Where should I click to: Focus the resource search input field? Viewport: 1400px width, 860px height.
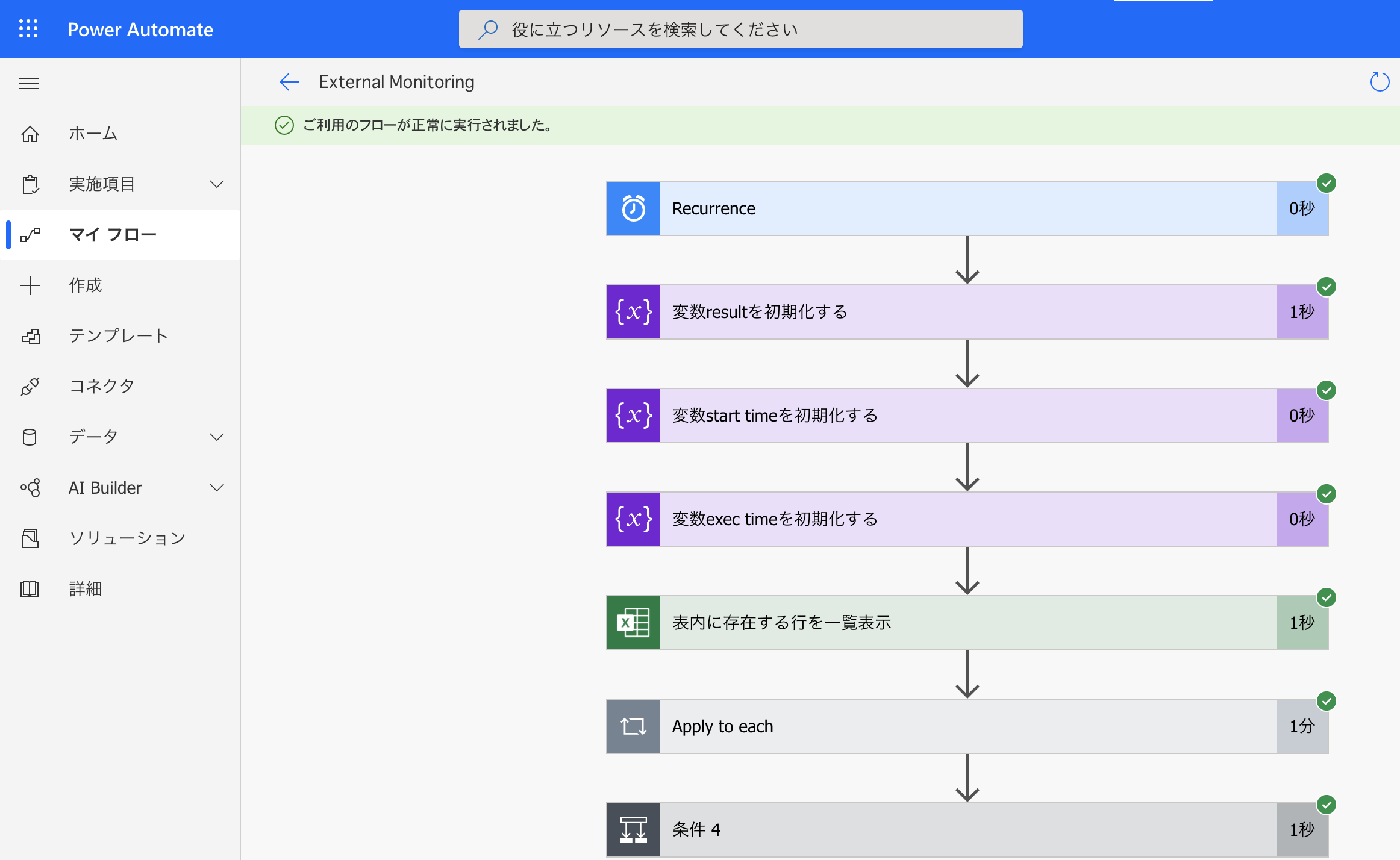[x=740, y=29]
